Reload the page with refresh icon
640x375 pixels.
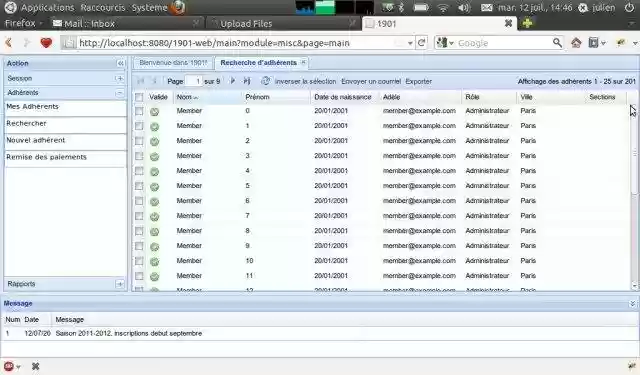coord(422,42)
